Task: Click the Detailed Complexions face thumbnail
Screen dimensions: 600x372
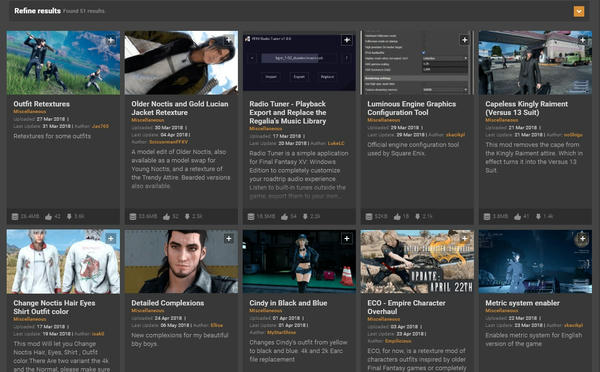Action: [x=181, y=262]
